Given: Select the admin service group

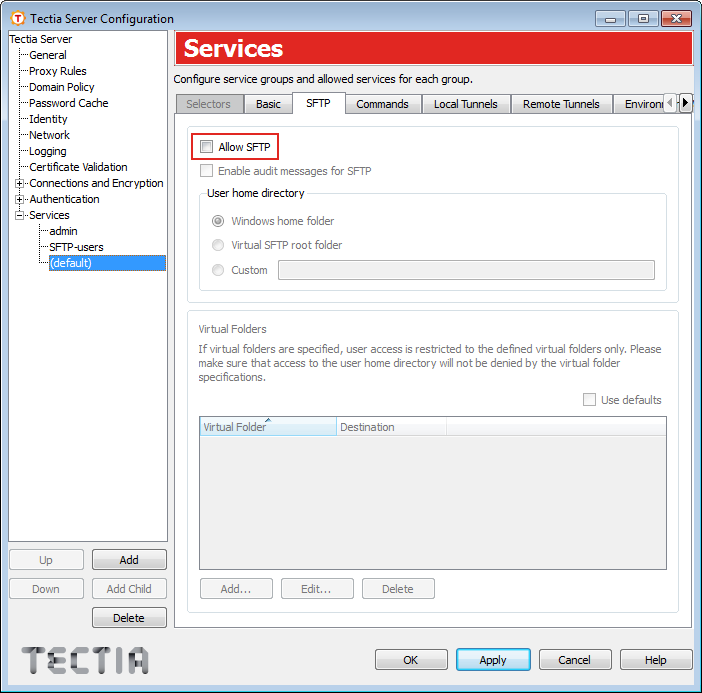Looking at the screenshot, I should click(64, 231).
